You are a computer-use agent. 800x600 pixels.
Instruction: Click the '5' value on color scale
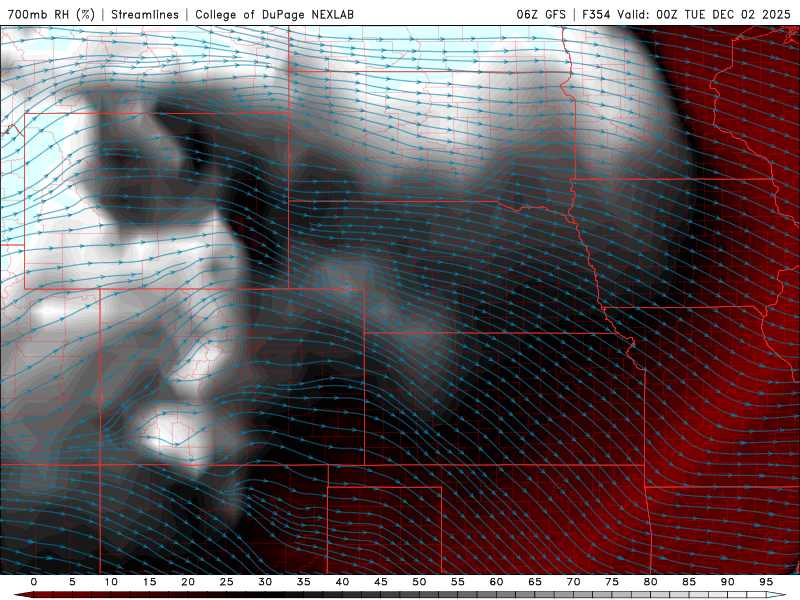click(72, 582)
